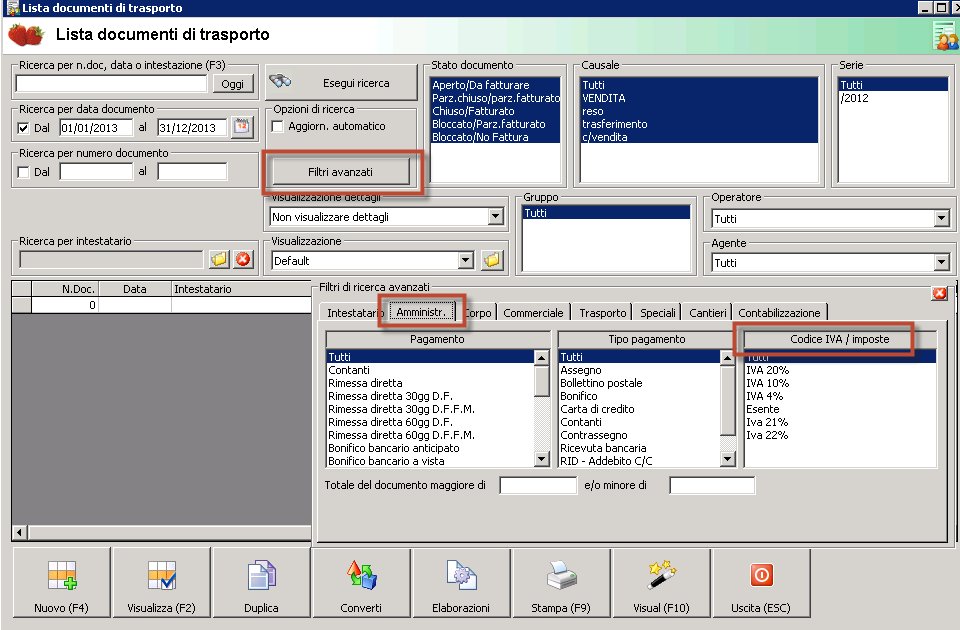Select Chiuso/Fatturato in Stato documento

[x=495, y=111]
